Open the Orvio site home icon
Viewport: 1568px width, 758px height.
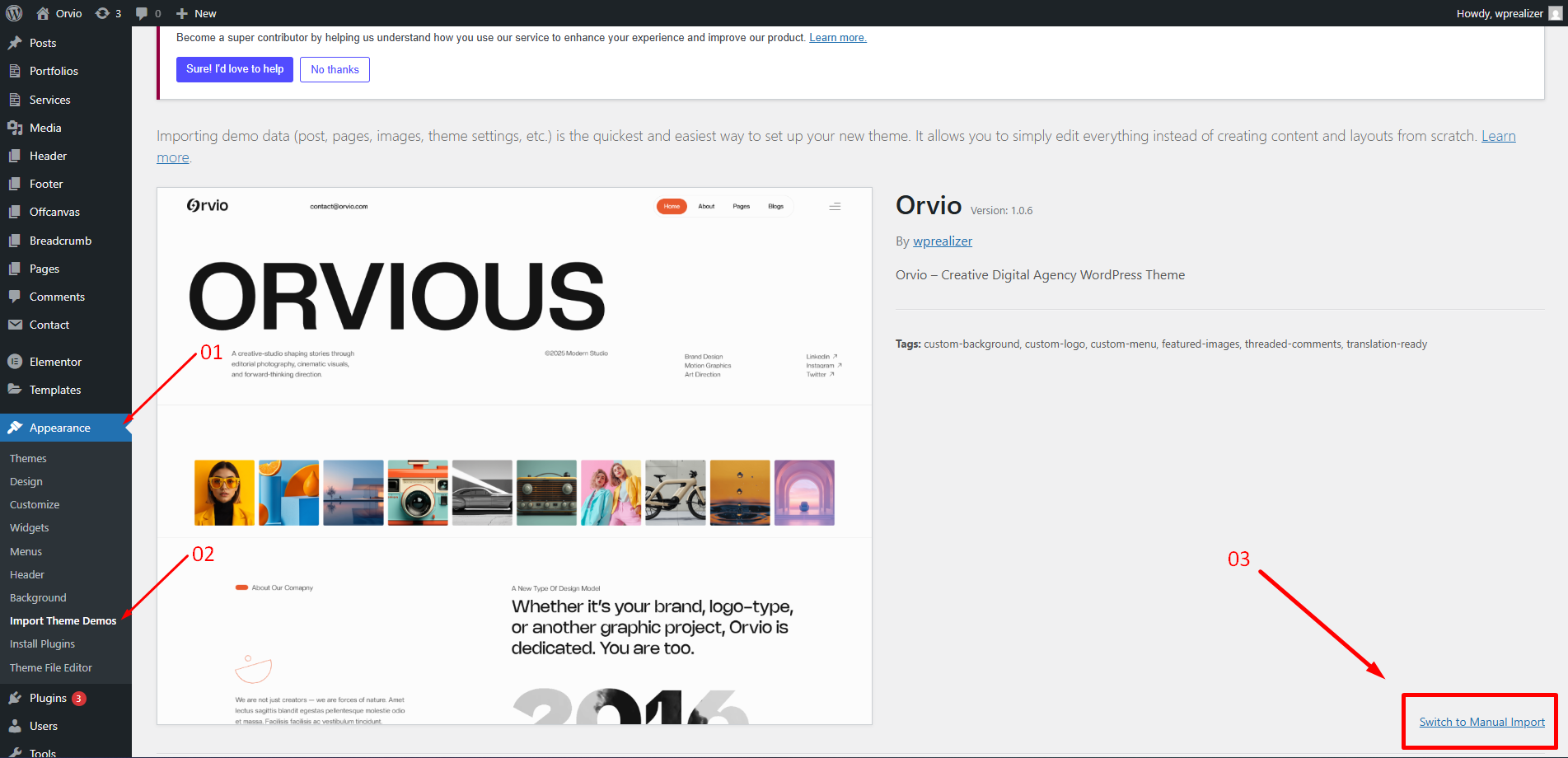click(43, 13)
